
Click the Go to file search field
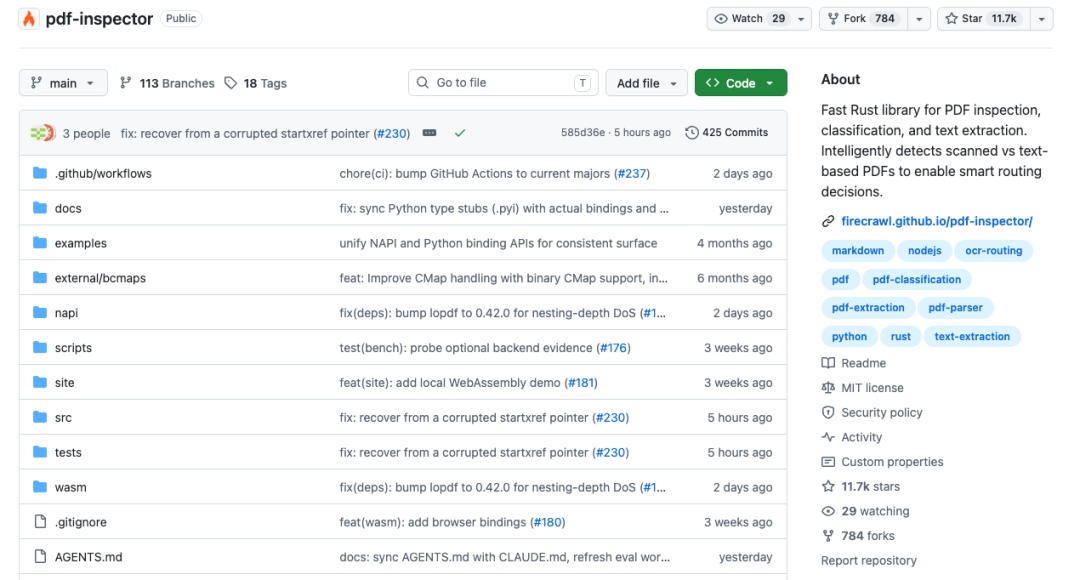(x=503, y=83)
